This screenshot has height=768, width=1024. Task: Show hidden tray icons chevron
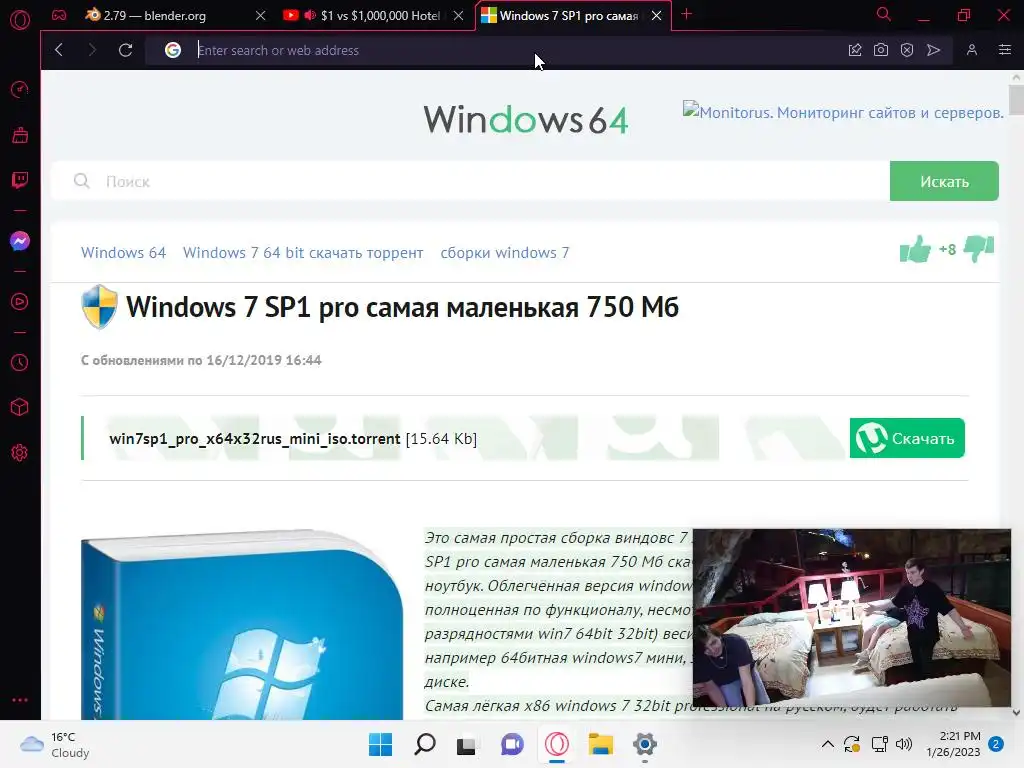(827, 744)
